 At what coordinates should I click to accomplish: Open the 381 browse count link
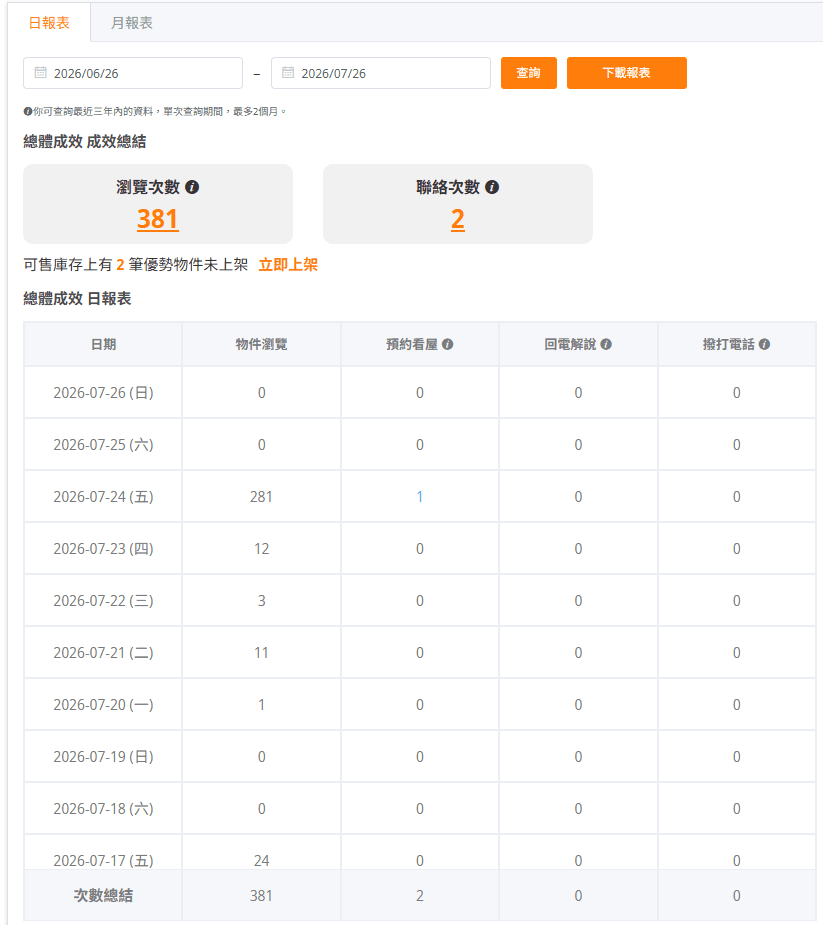pyautogui.click(x=158, y=219)
